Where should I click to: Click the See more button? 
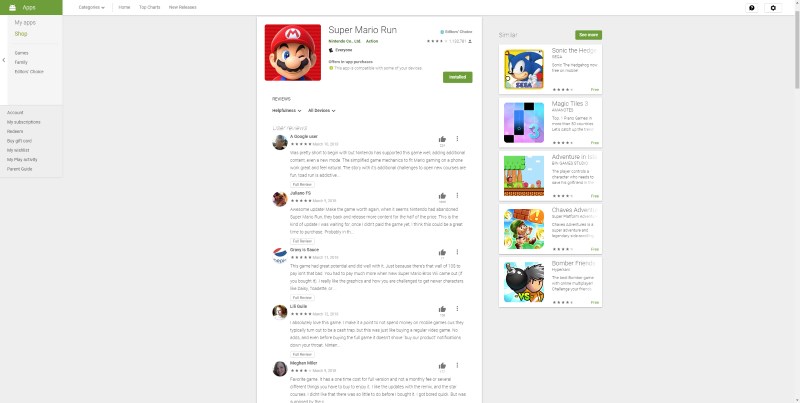point(588,35)
